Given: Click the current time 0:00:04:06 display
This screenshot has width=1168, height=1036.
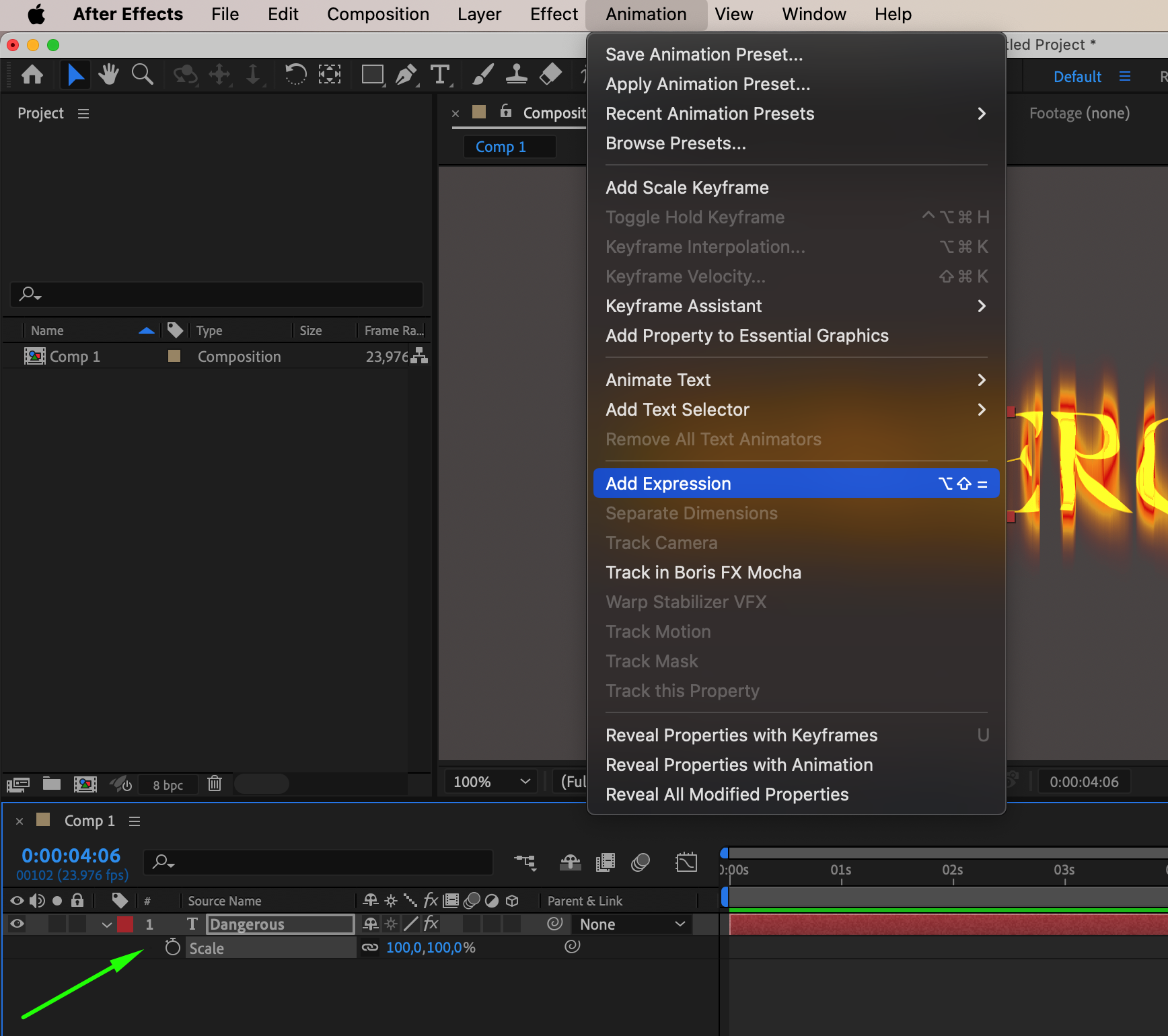Looking at the screenshot, I should (71, 855).
